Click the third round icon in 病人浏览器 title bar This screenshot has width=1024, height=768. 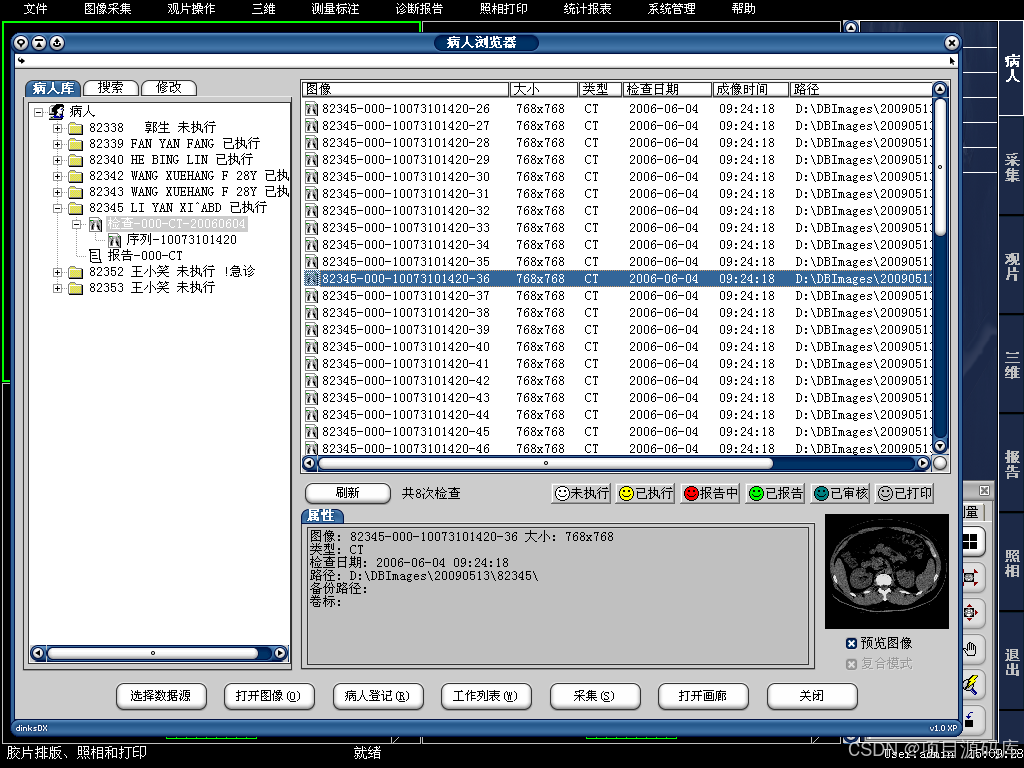[57, 43]
